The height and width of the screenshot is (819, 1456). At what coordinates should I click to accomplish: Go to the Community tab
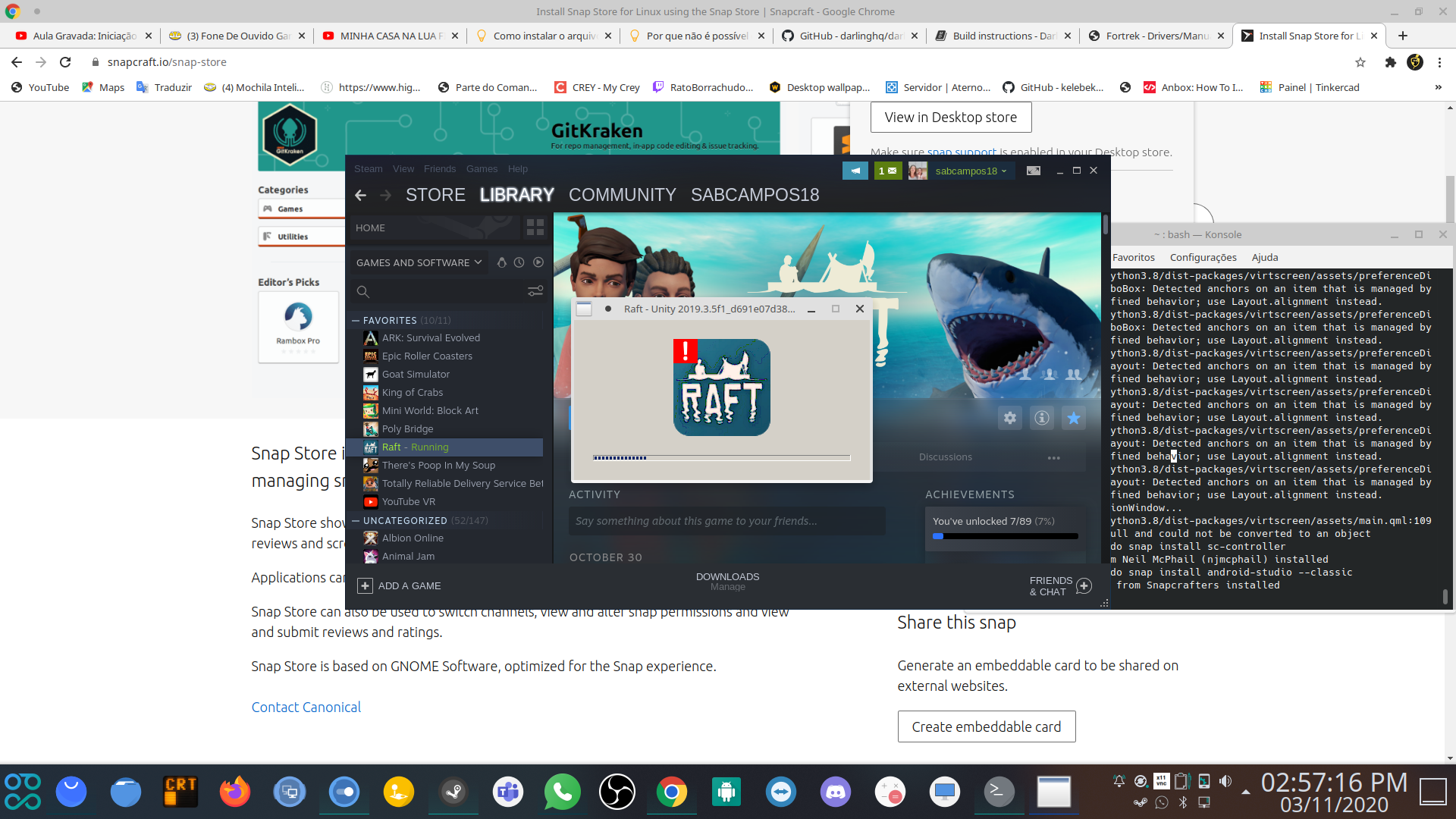[622, 195]
